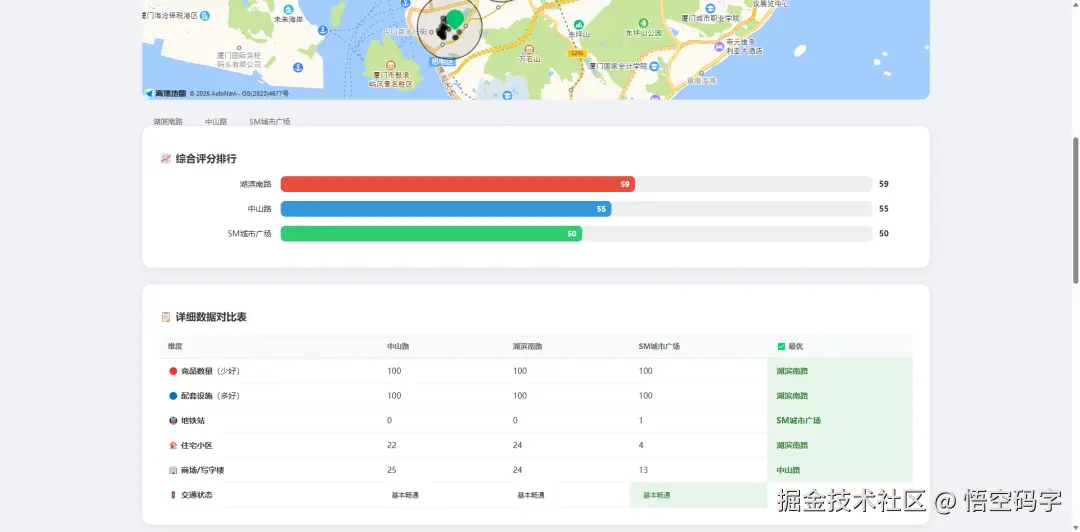
Task: Click 湖滨南路 label in ranking chart
Action: click(256, 184)
